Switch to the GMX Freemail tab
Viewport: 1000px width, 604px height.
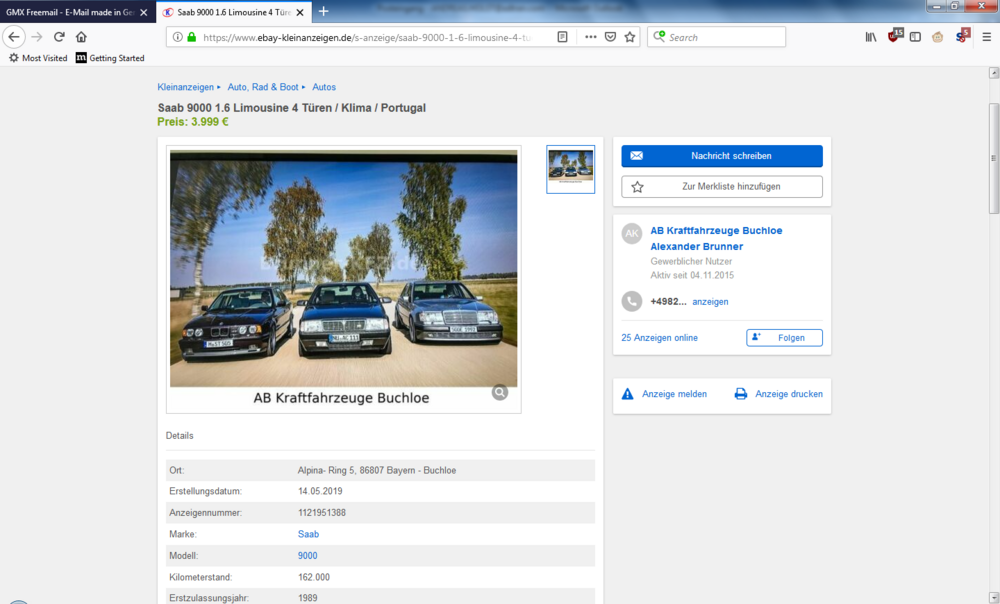pos(70,12)
